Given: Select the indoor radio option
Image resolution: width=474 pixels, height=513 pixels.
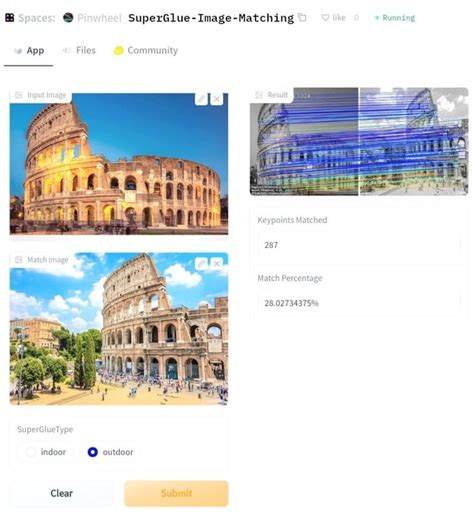Looking at the screenshot, I should click(31, 452).
